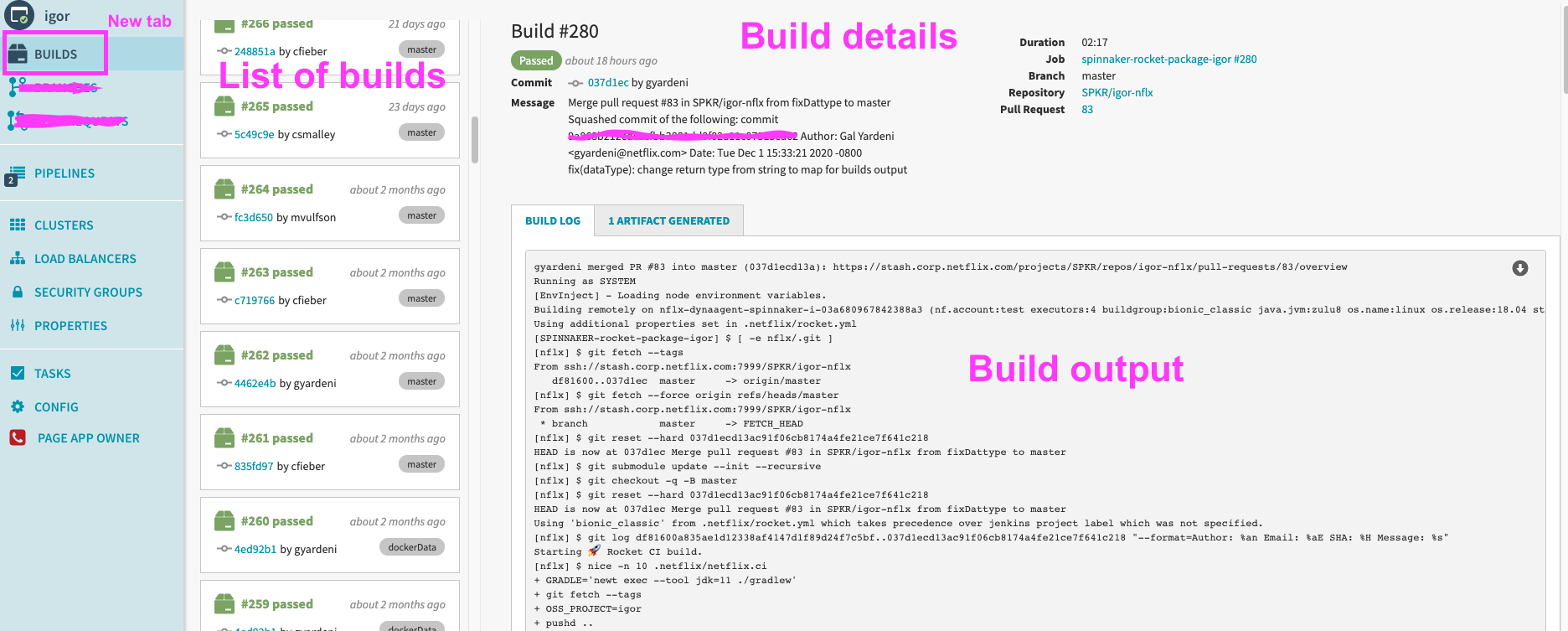The image size is (1568, 631).
Task: Click the Load Balancers sitemap icon
Action: point(18,258)
